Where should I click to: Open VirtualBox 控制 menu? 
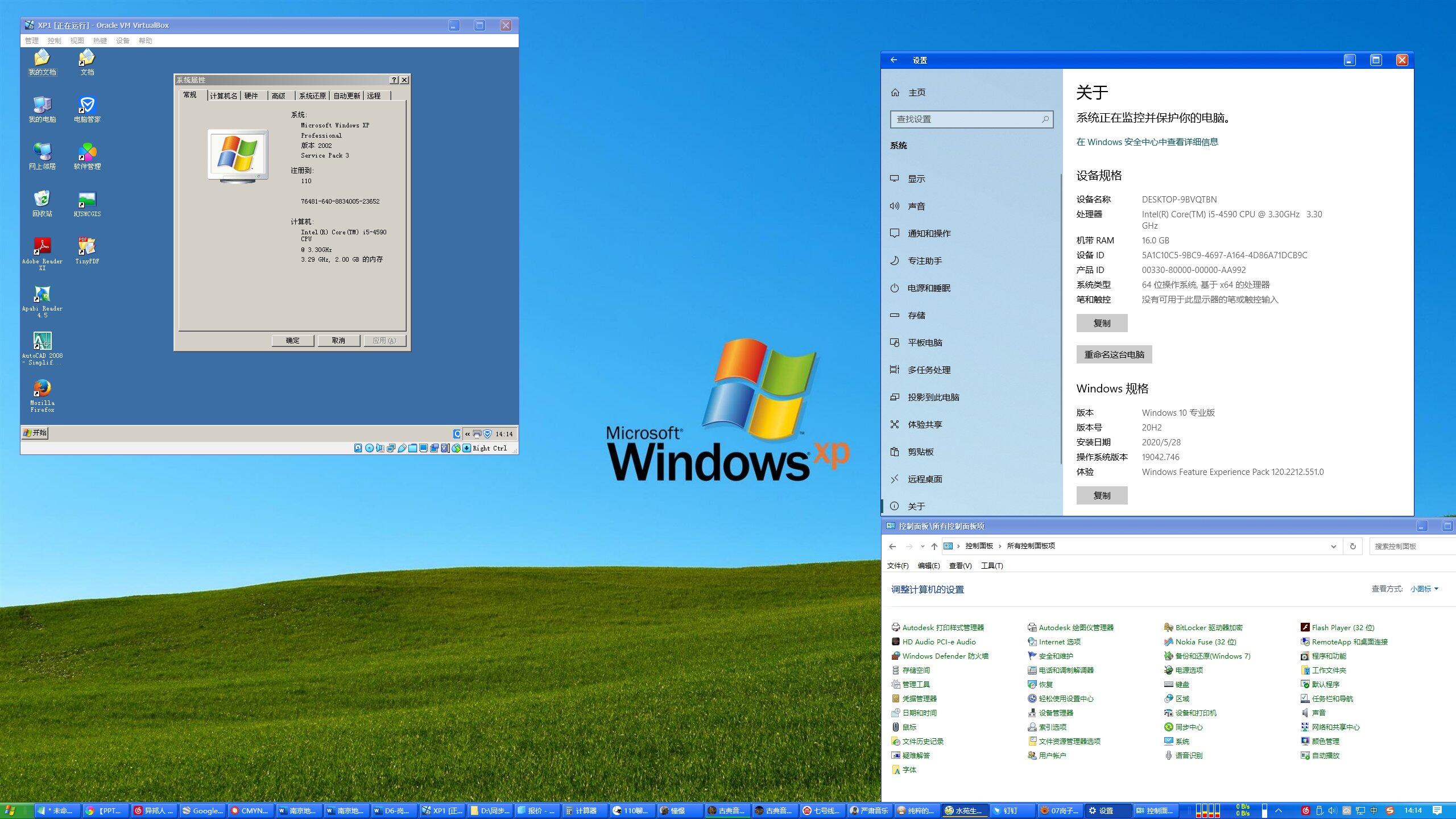tap(55, 40)
